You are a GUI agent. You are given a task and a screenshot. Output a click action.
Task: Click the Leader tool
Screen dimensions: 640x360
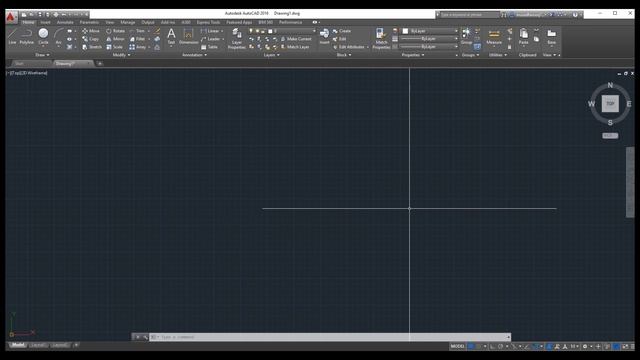pyautogui.click(x=211, y=39)
